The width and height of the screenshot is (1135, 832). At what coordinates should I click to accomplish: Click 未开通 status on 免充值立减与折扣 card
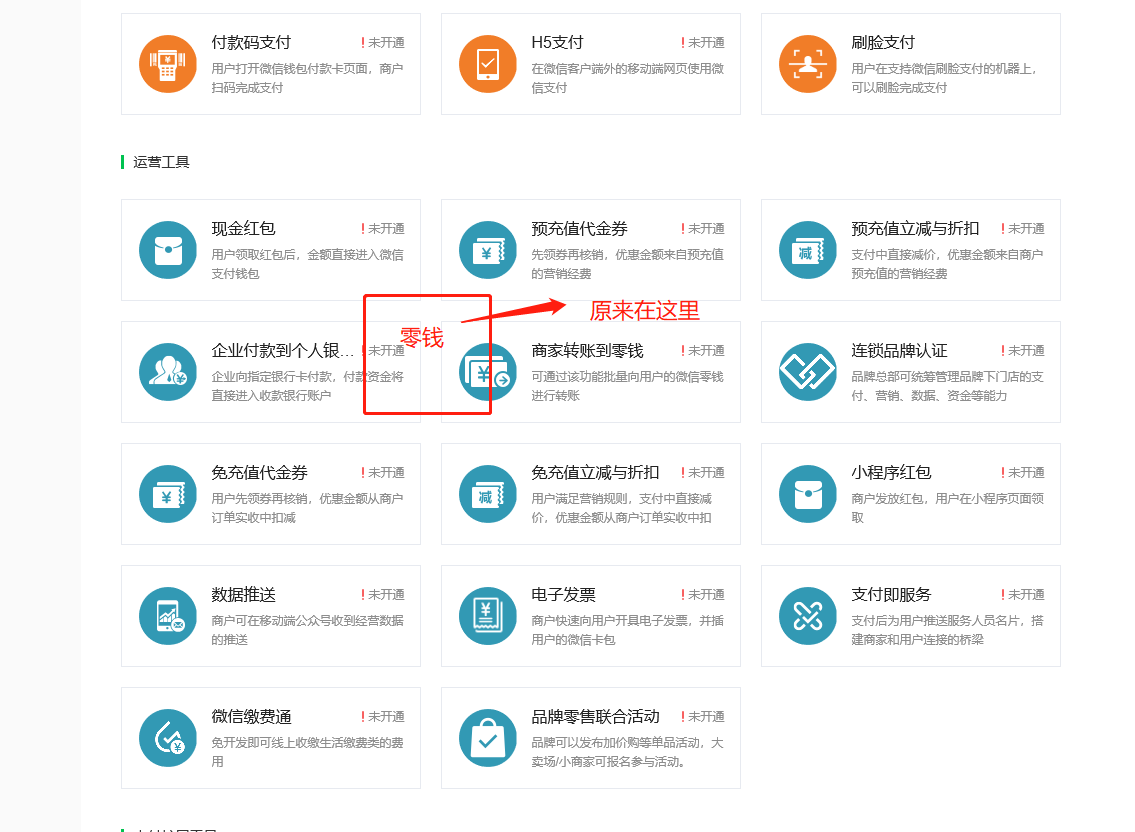(703, 473)
